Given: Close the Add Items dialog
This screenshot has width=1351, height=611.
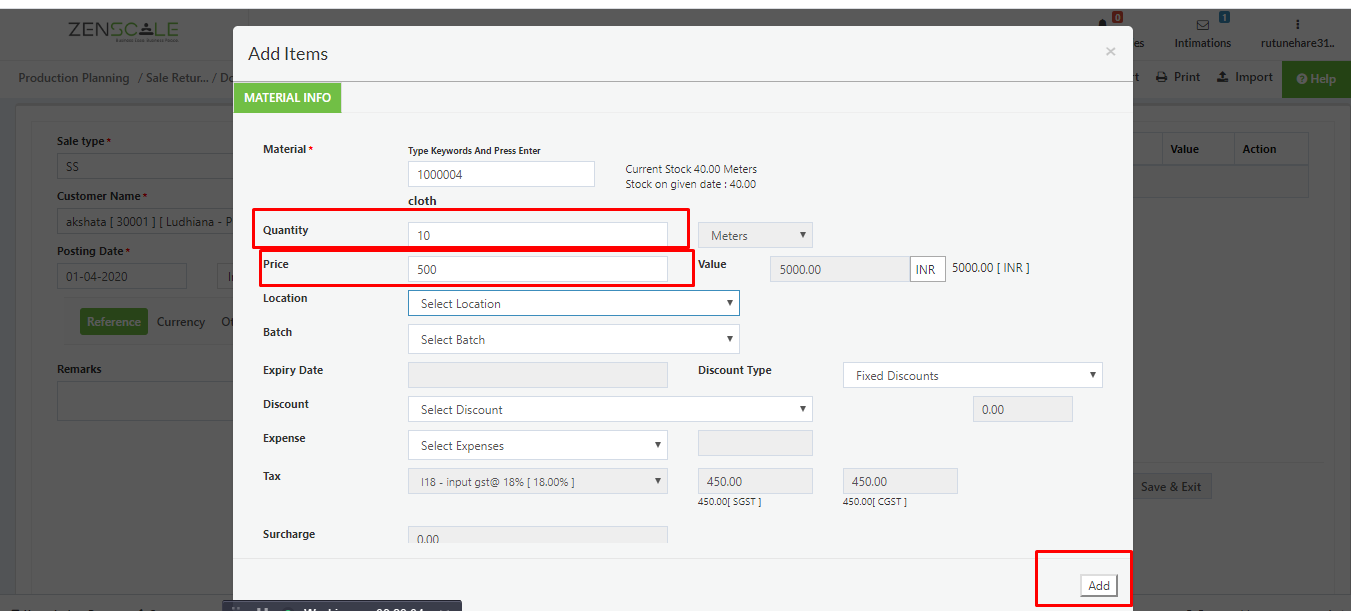Looking at the screenshot, I should [x=1110, y=51].
